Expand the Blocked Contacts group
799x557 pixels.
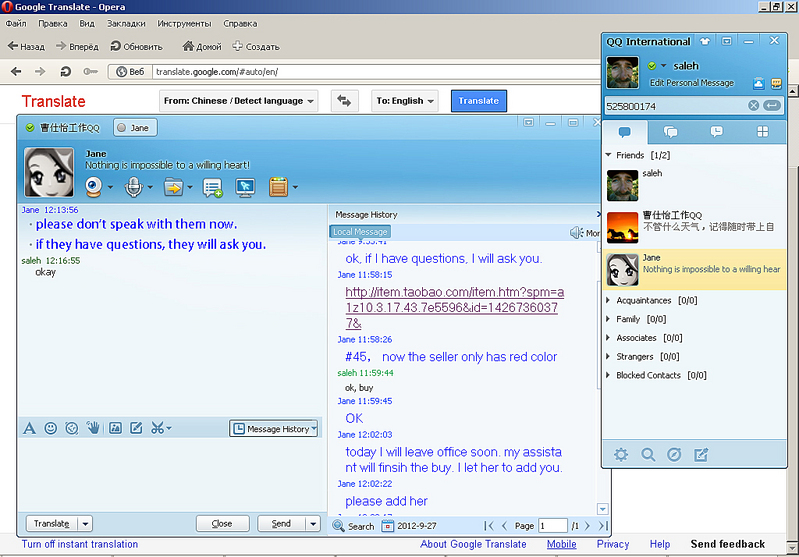coord(608,375)
